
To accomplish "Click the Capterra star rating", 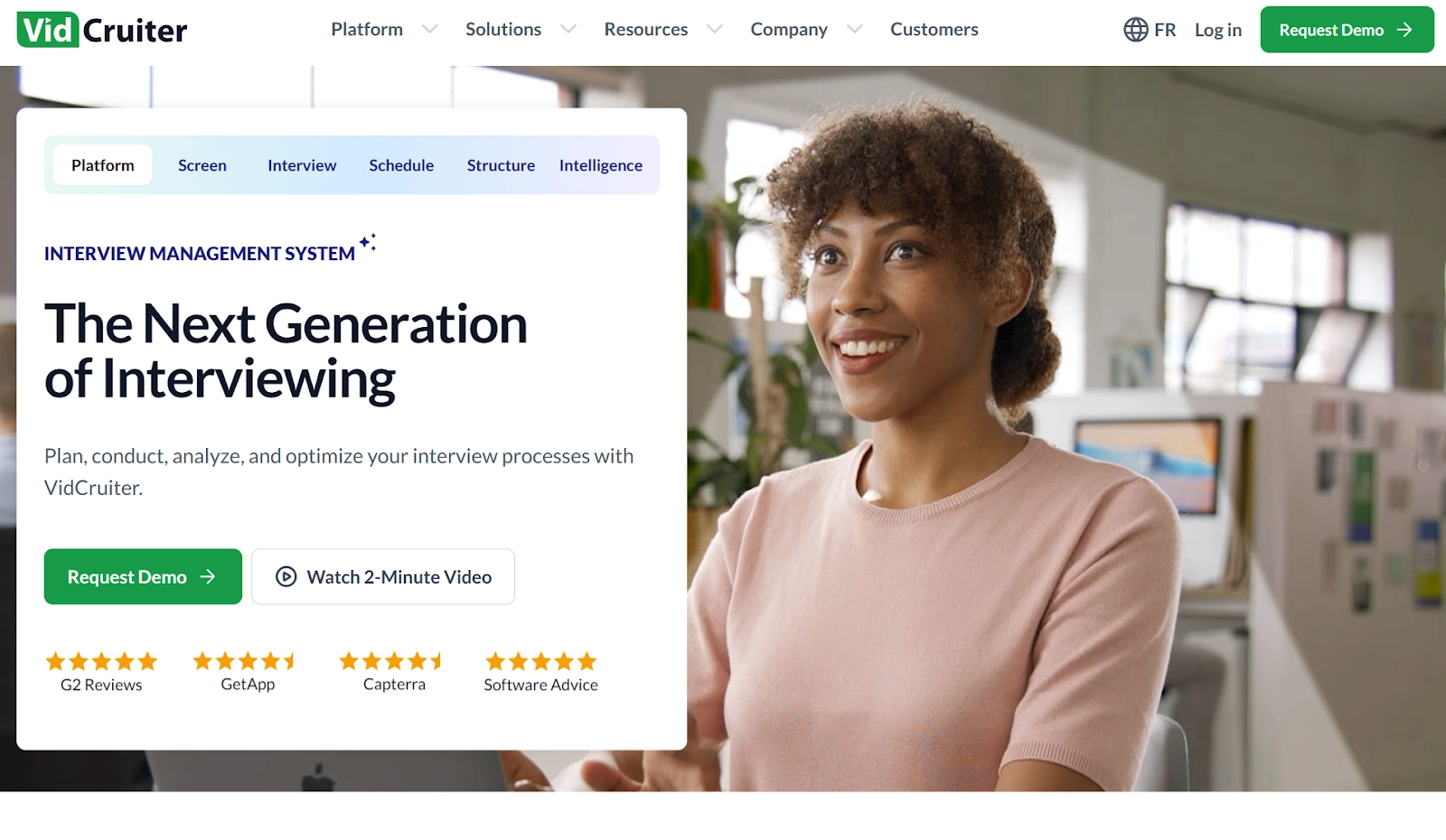I will (x=390, y=661).
